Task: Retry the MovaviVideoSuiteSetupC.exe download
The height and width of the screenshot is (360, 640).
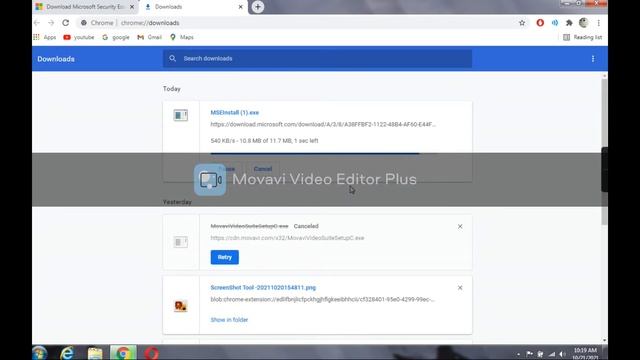Action: (224, 257)
